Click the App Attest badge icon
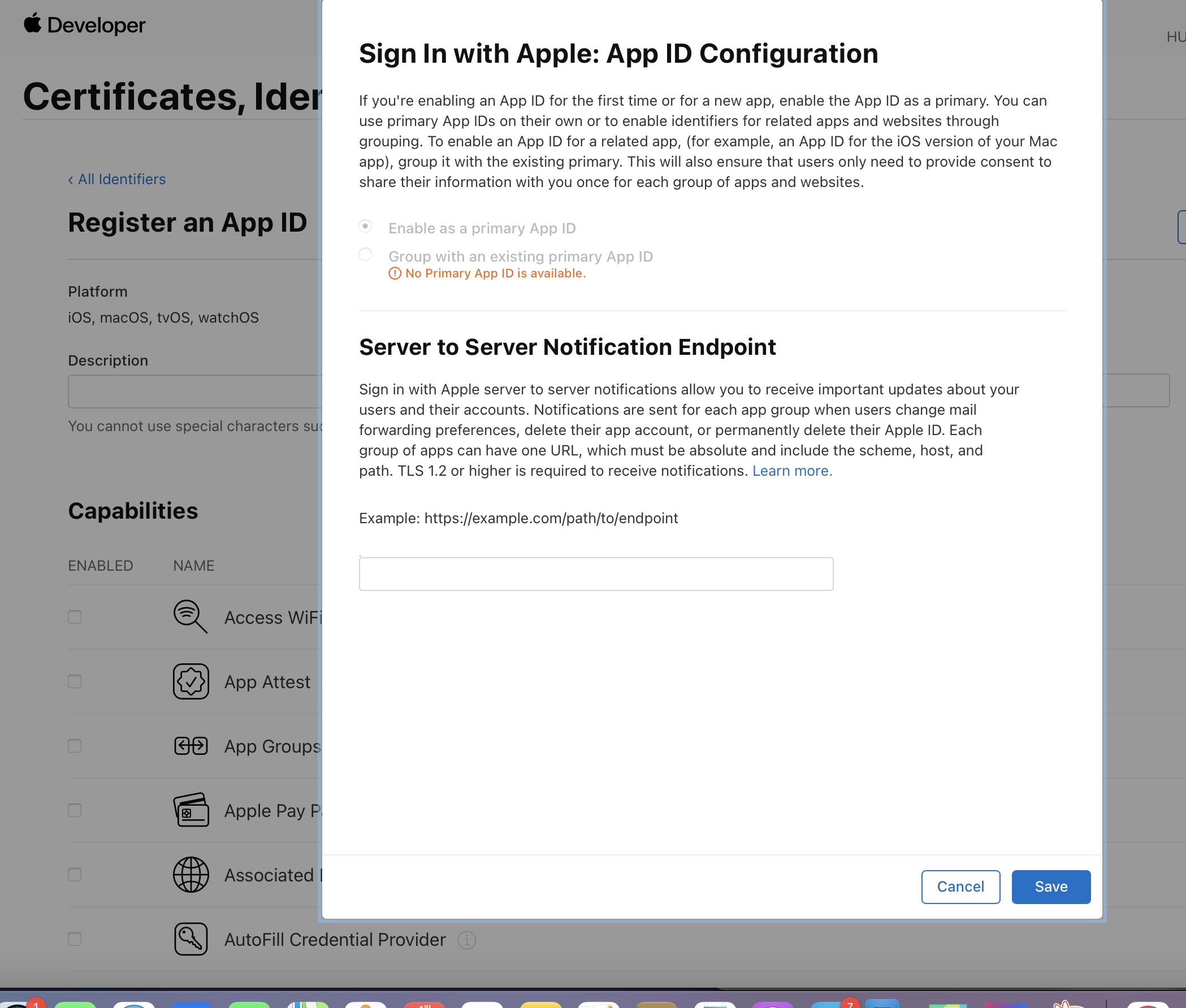This screenshot has height=1008, width=1186. (x=191, y=681)
